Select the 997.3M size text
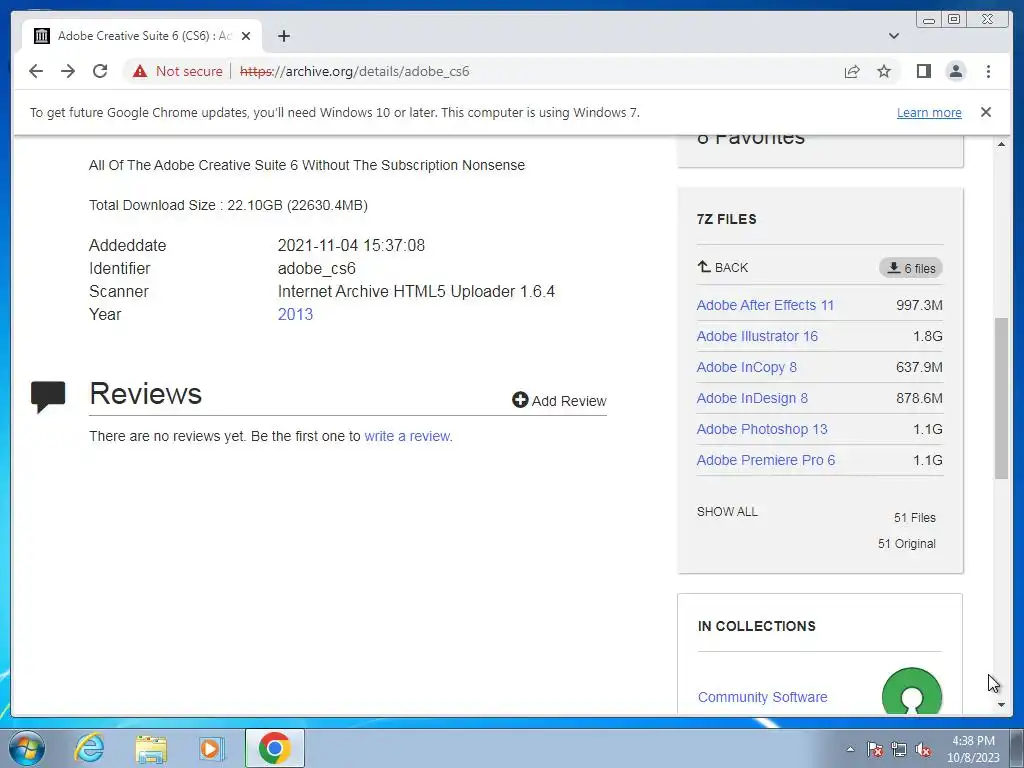 tap(919, 305)
